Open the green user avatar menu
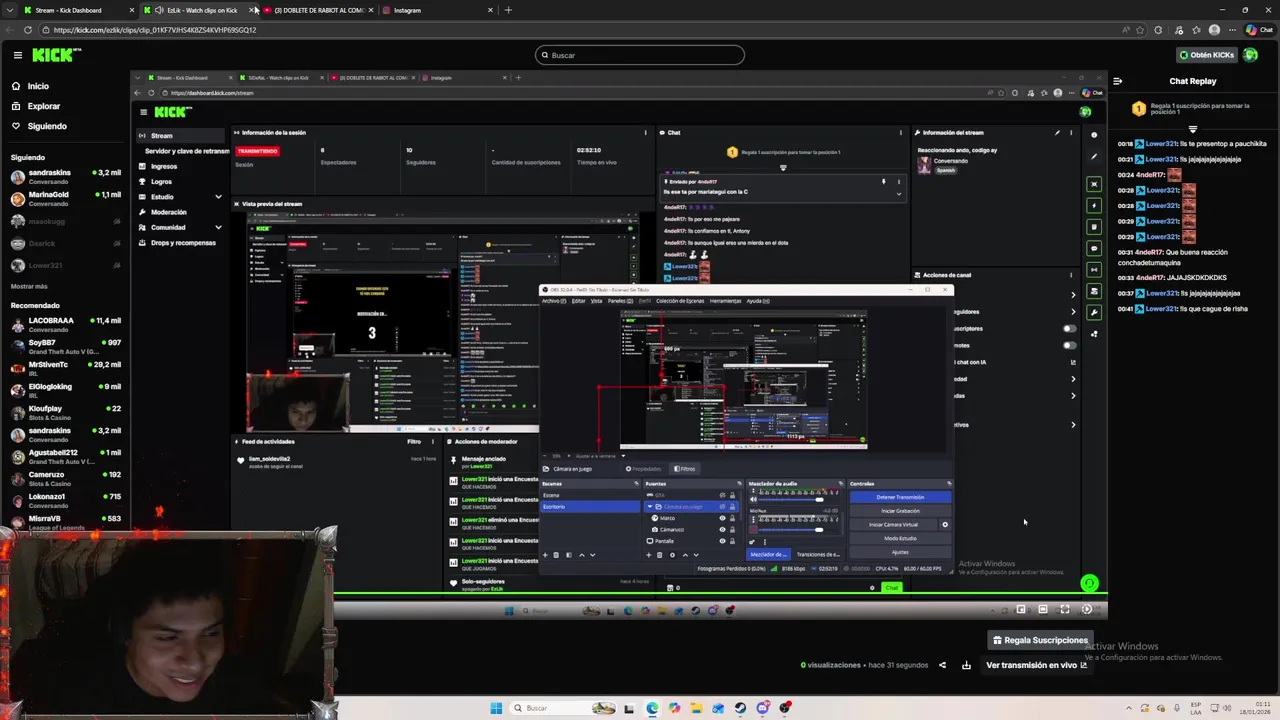1280x720 pixels. pyautogui.click(x=1251, y=55)
